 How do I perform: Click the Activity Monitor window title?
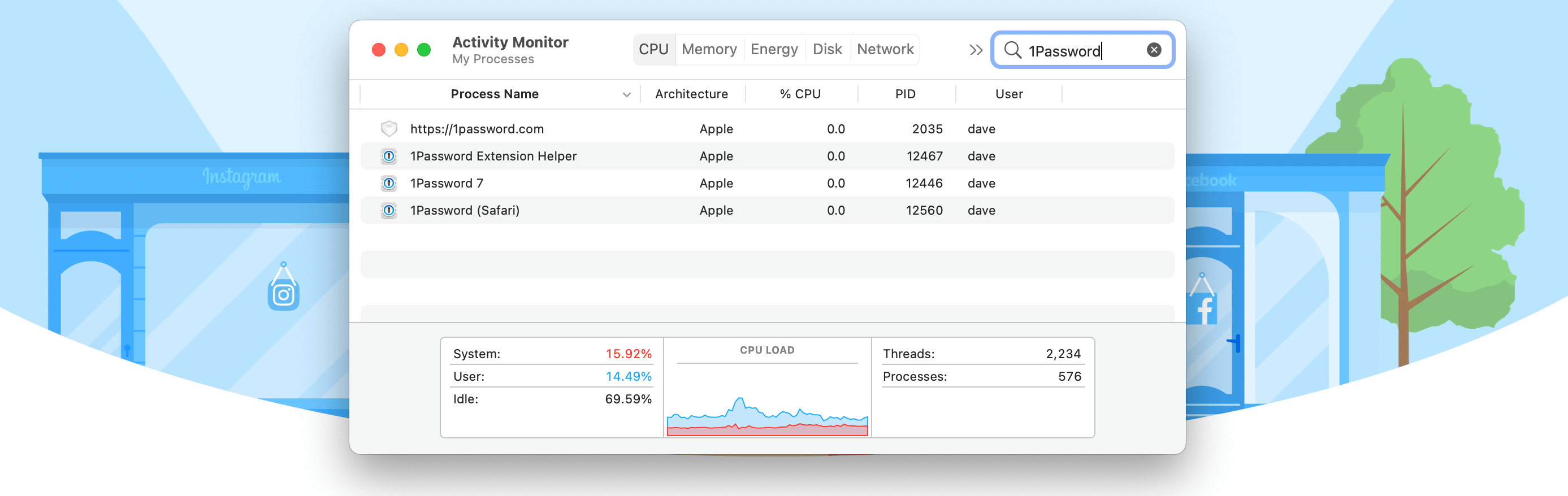510,42
